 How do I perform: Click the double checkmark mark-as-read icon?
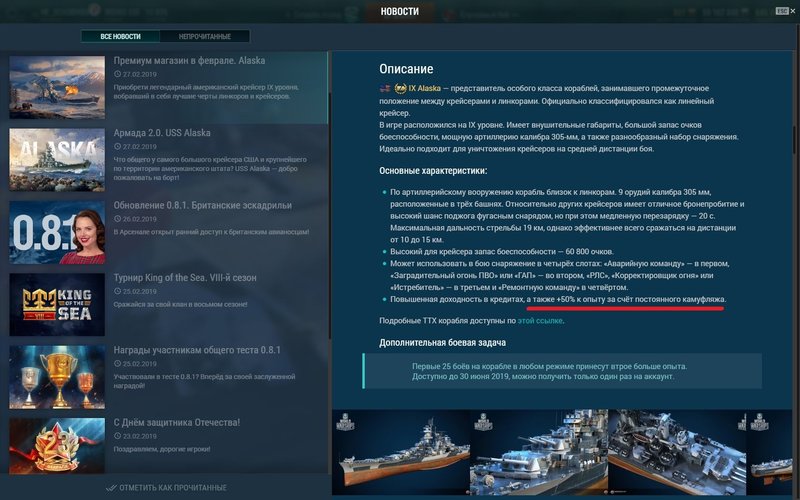[111, 488]
